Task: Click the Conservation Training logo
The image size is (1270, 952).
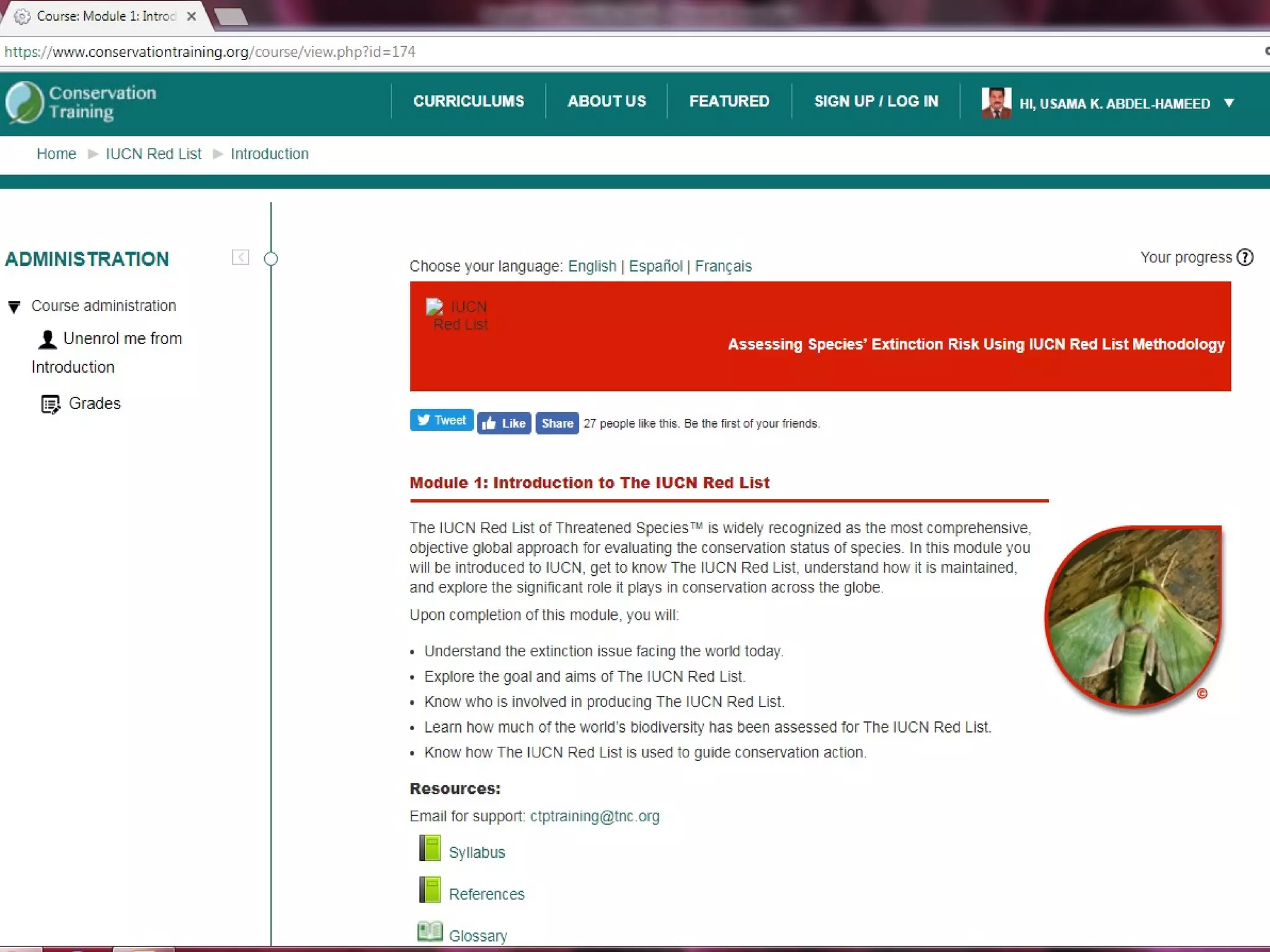Action: point(81,102)
